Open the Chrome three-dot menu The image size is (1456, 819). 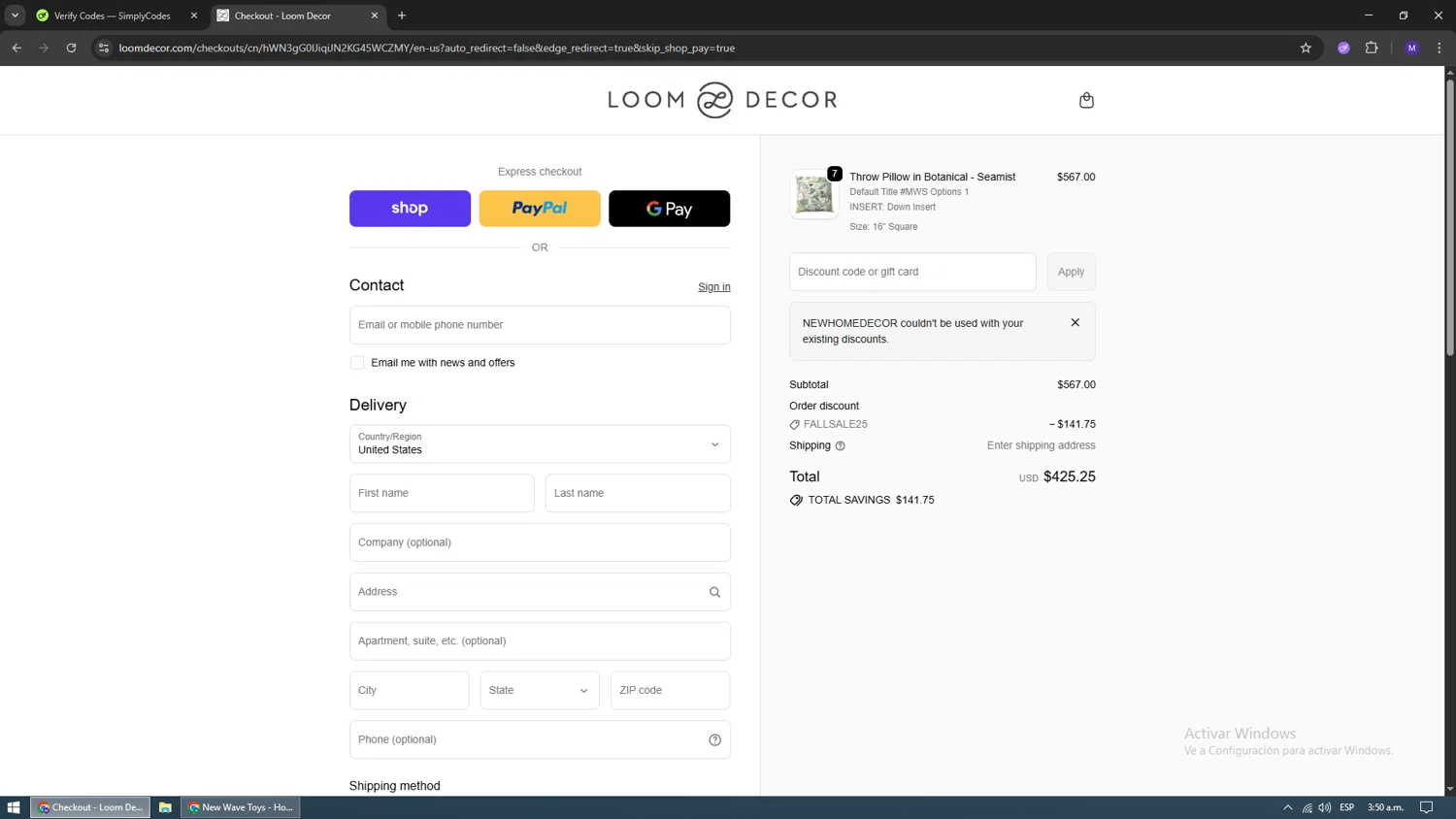pos(1439,48)
